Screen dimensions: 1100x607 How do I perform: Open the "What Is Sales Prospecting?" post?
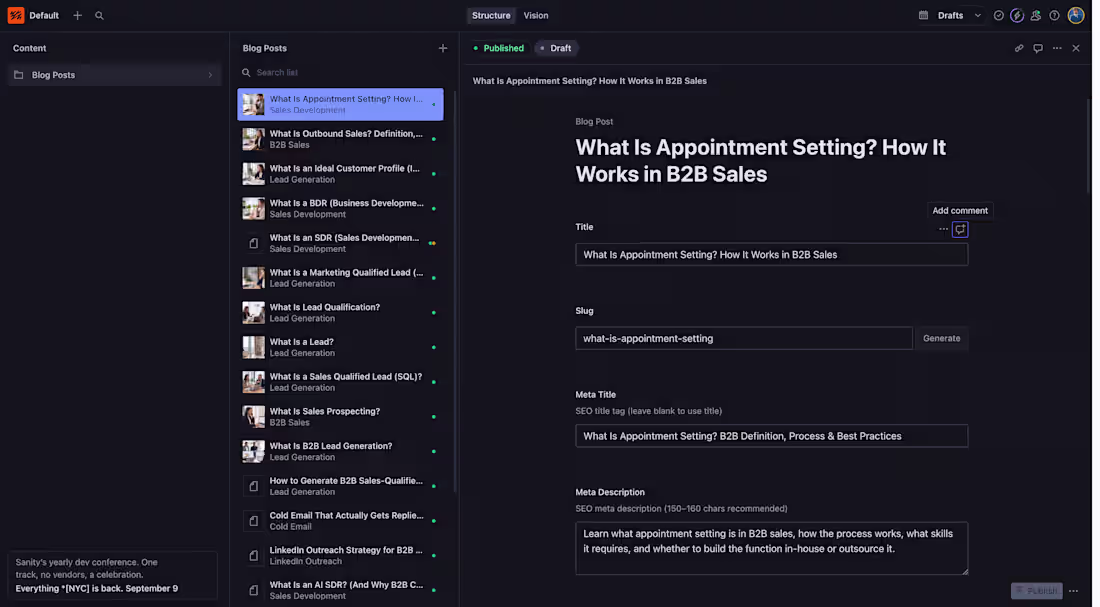[x=340, y=417]
